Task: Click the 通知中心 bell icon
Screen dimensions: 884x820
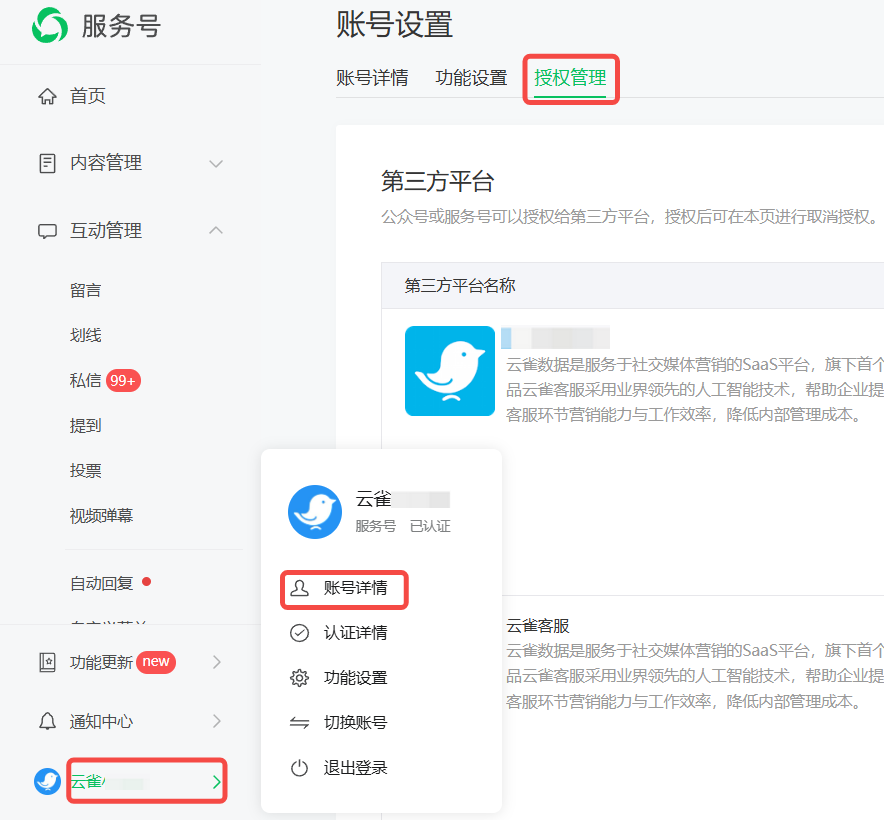Action: click(47, 721)
